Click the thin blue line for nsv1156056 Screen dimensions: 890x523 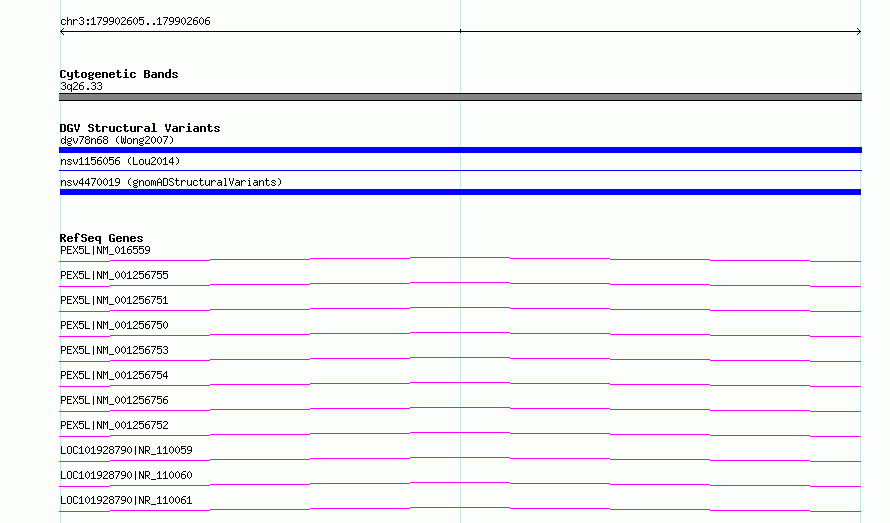[x=460, y=170]
